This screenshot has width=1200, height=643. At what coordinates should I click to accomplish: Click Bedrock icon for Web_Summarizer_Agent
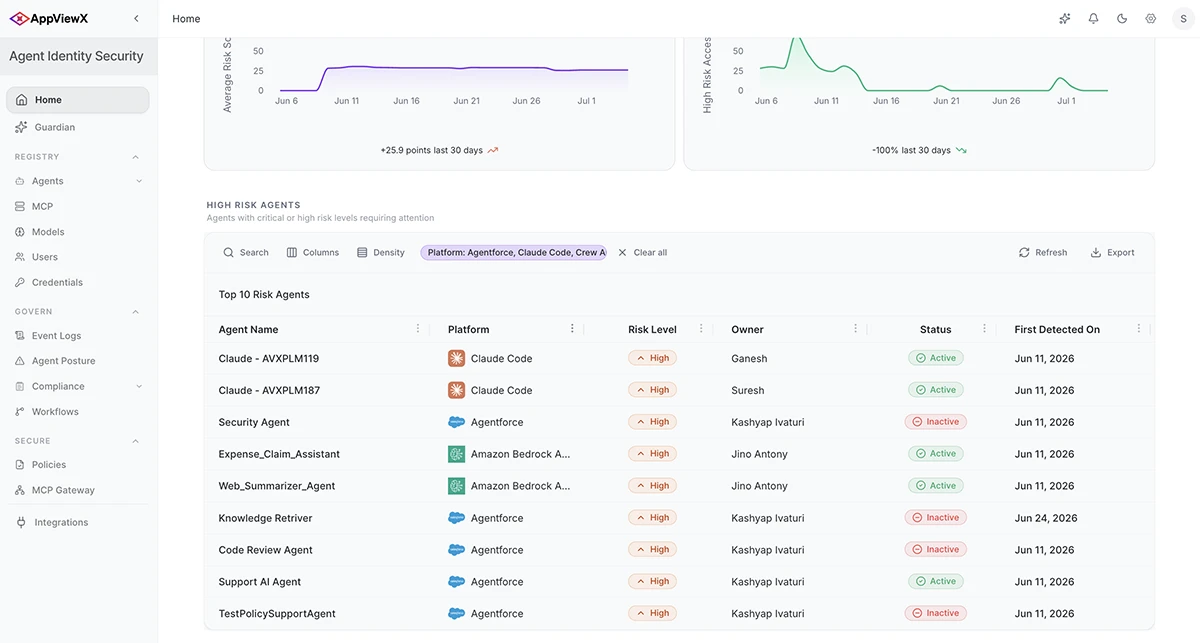456,486
